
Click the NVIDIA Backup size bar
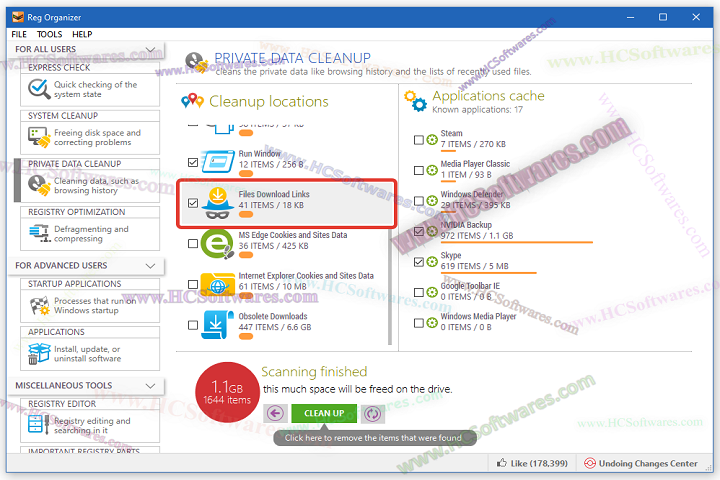(517, 242)
